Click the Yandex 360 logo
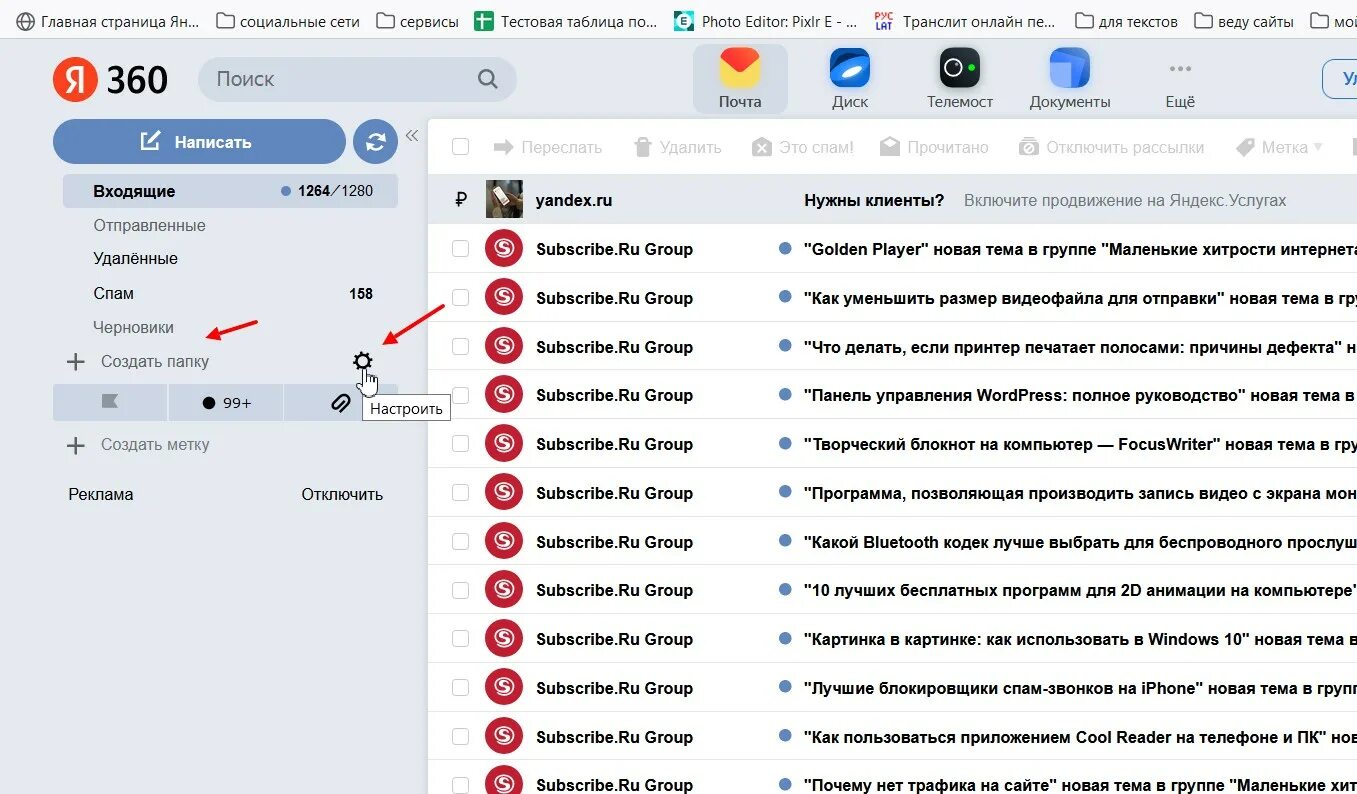The height and width of the screenshot is (794, 1357). tap(111, 80)
